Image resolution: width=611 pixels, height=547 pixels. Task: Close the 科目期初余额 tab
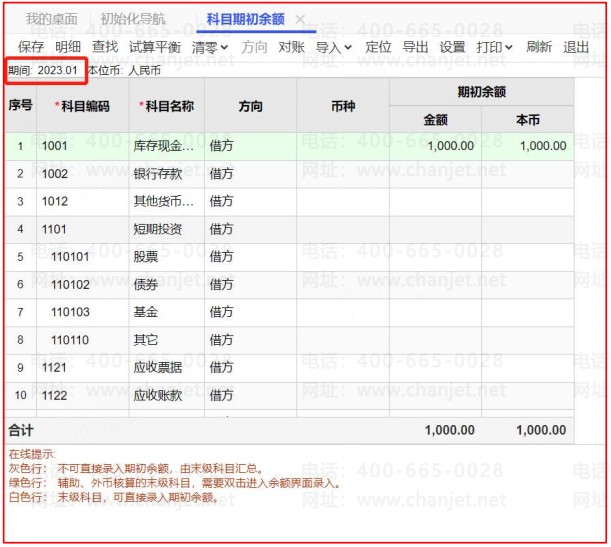[x=300, y=19]
